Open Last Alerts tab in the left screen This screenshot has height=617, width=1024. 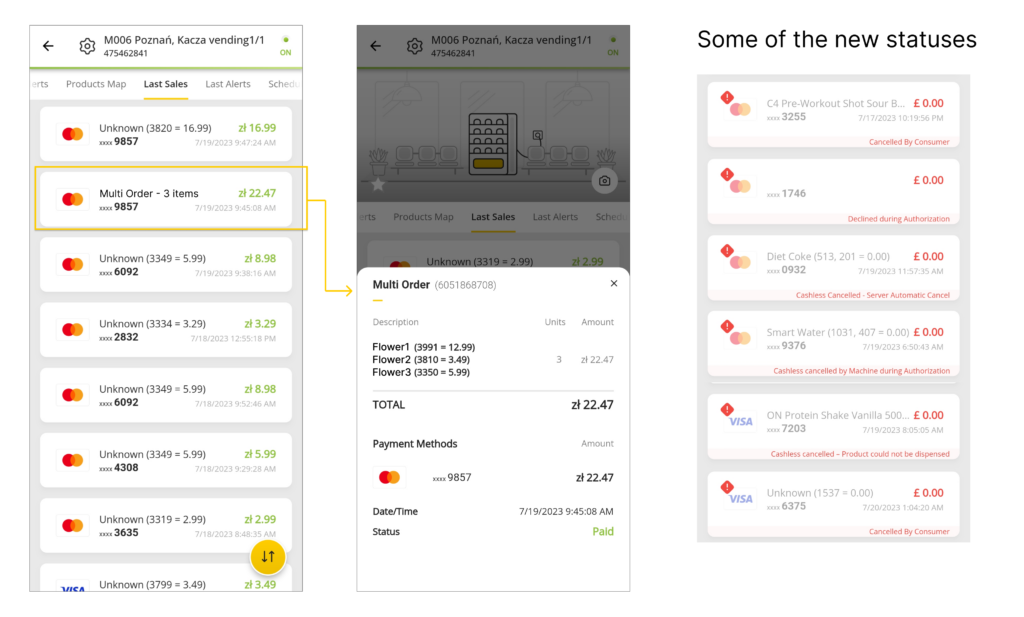pyautogui.click(x=228, y=84)
